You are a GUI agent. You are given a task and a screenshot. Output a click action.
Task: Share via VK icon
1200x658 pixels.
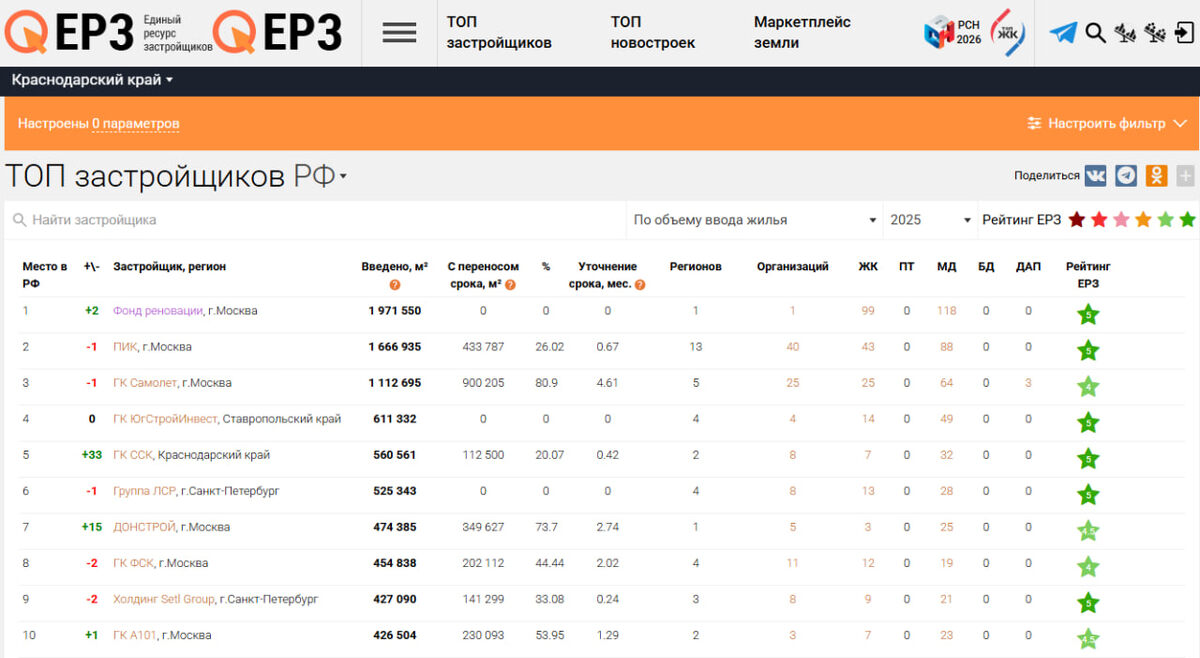tap(1096, 175)
